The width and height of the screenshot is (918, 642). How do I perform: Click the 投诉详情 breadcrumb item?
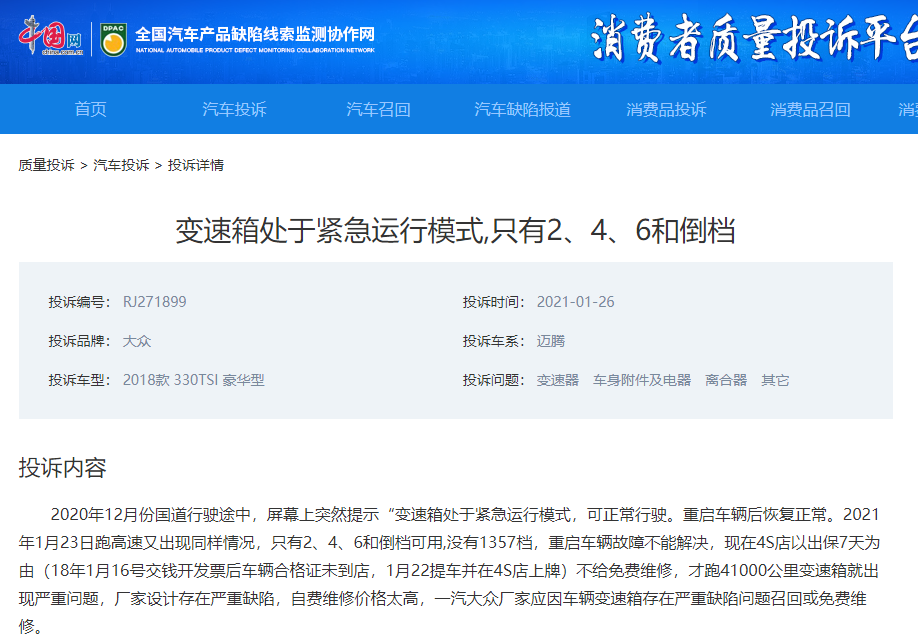point(196,165)
